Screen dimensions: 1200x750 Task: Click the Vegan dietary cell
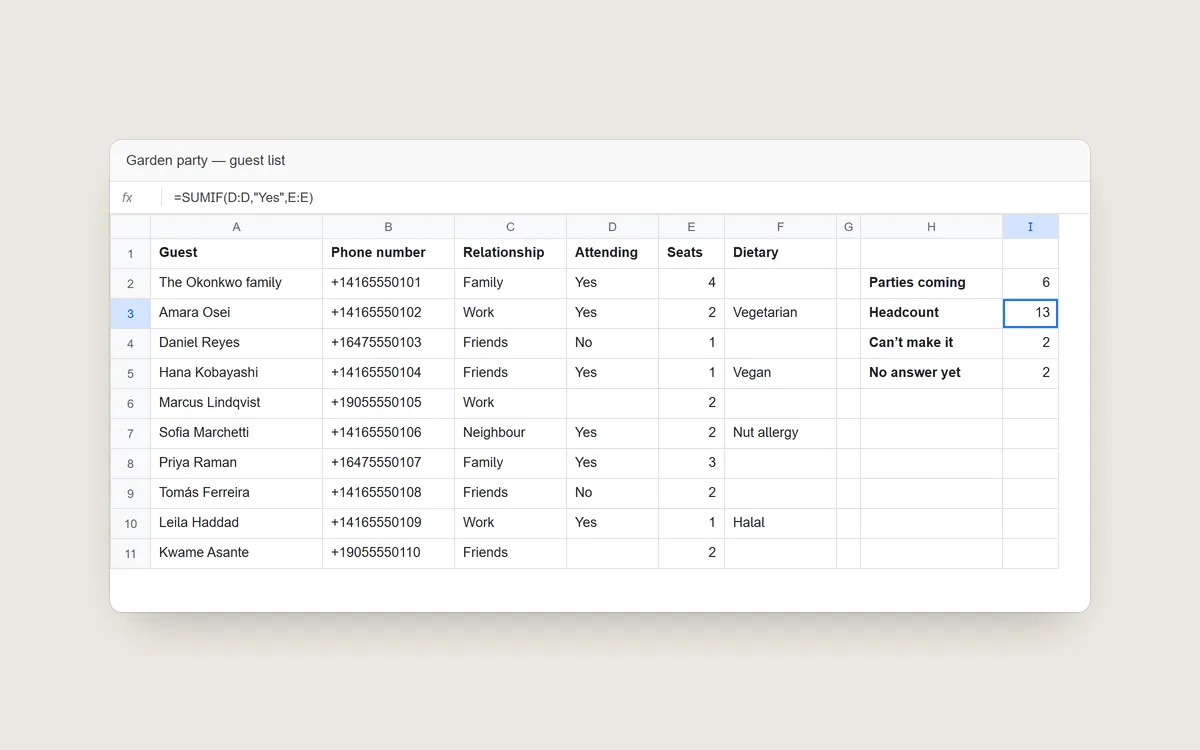tap(780, 373)
